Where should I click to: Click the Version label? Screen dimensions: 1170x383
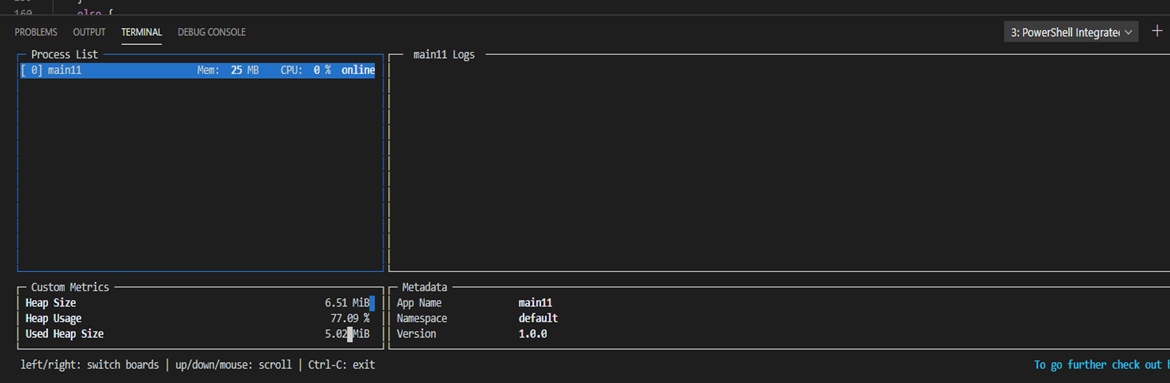click(x=416, y=334)
